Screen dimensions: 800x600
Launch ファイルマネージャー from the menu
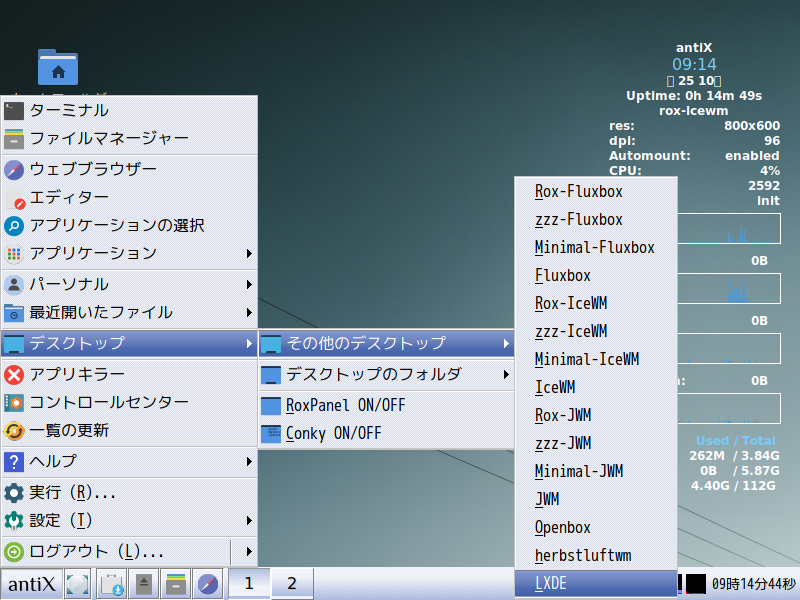[x=130, y=138]
